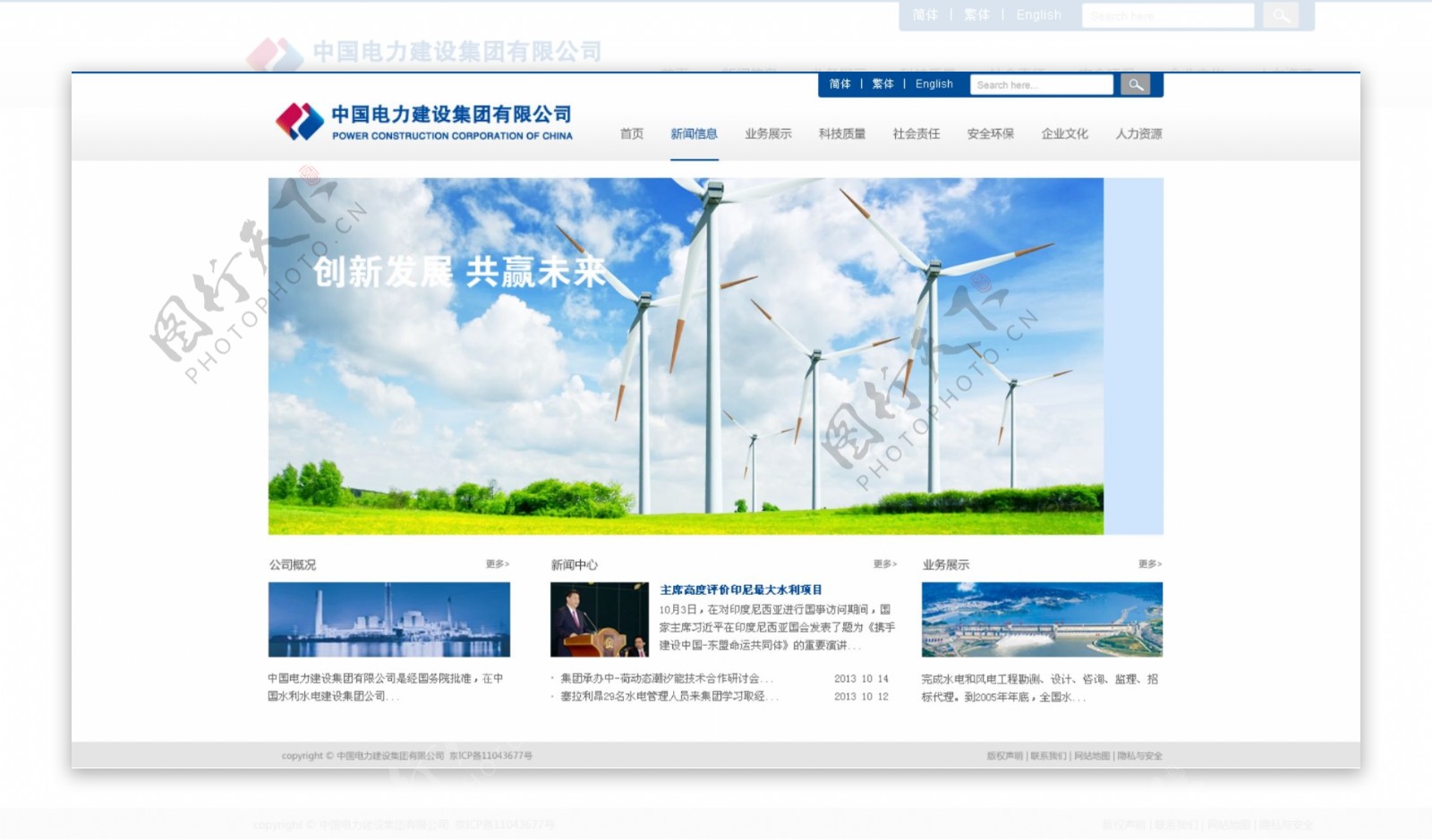Open news item 塞拉利昂29名水电管理人员来集团学习取经
1432x840 pixels.
(x=669, y=697)
